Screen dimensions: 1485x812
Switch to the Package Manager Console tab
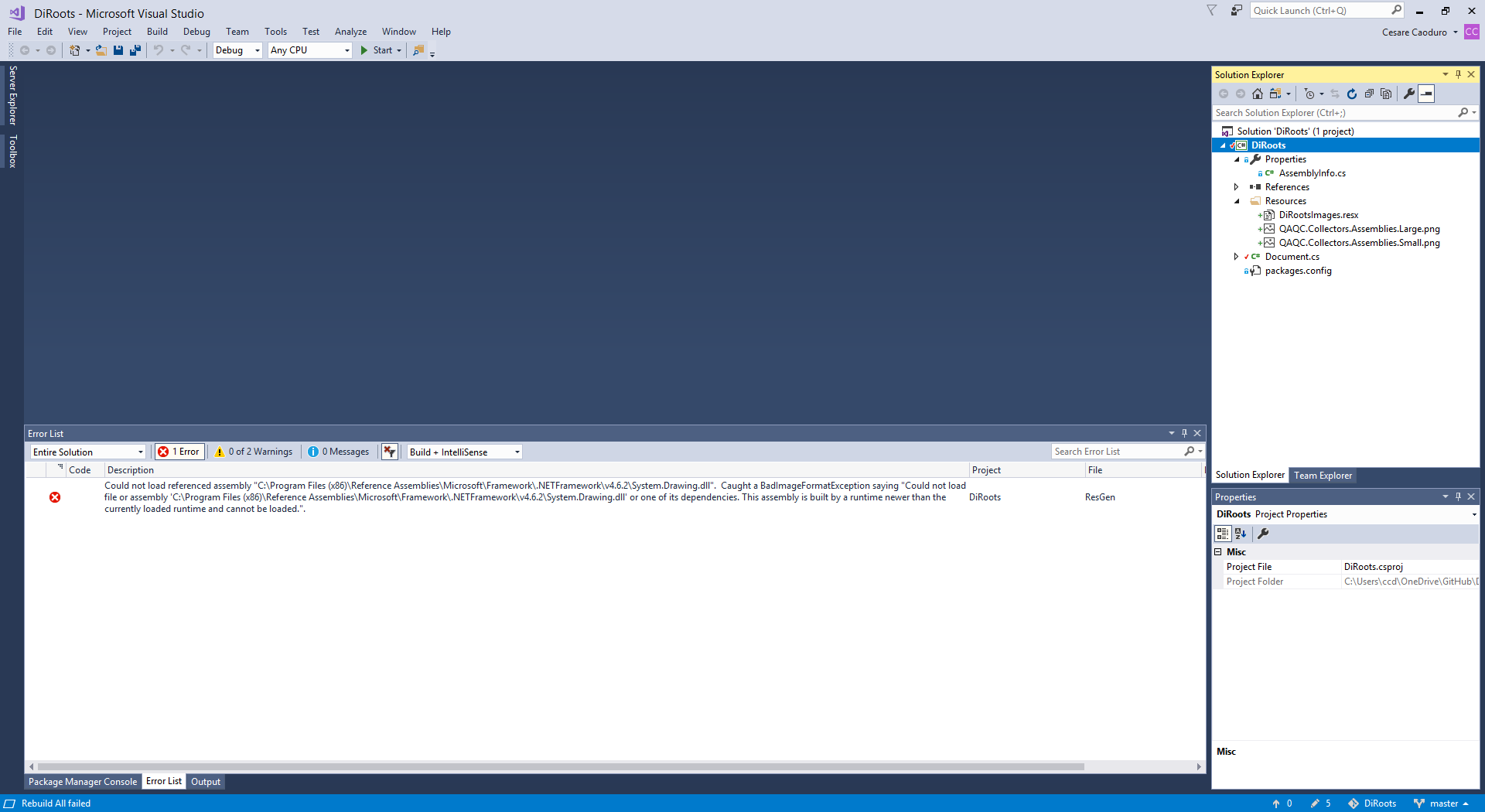[x=83, y=782]
